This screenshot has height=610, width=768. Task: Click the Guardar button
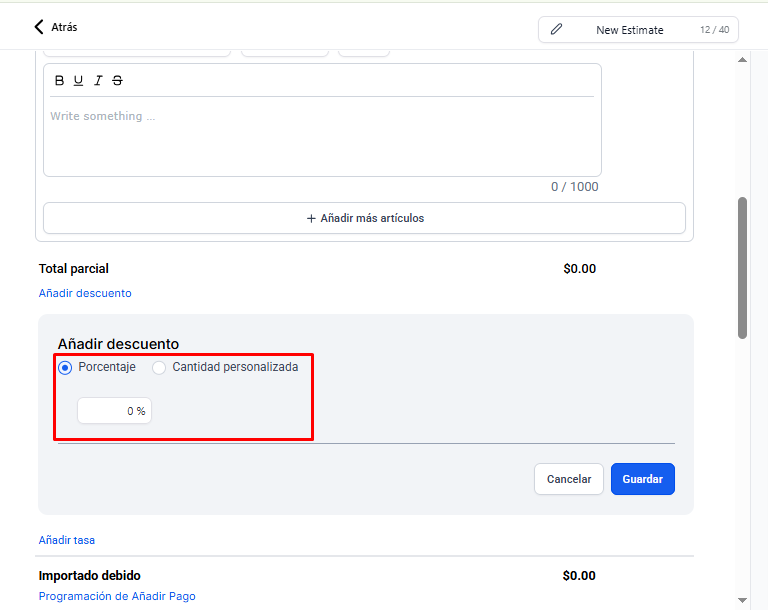643,479
